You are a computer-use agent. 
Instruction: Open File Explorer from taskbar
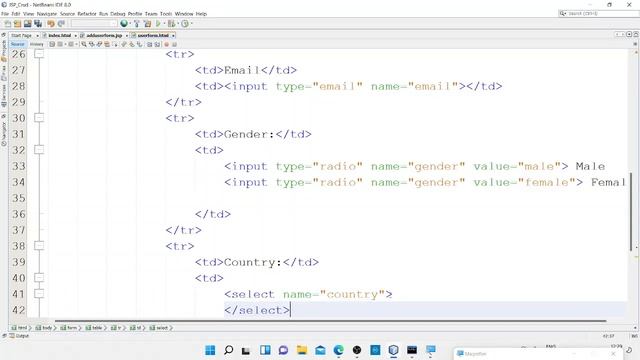pos(302,350)
